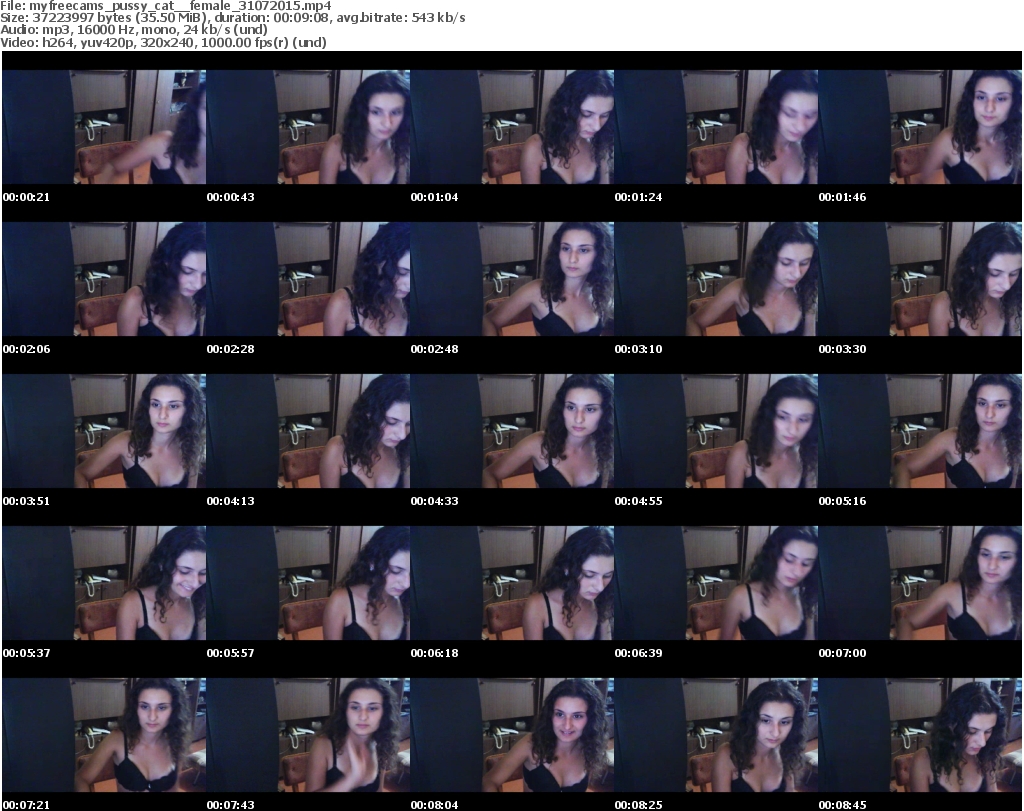Open the frame thumbnail at 00:07:43
1024x811 pixels.
tap(308, 735)
